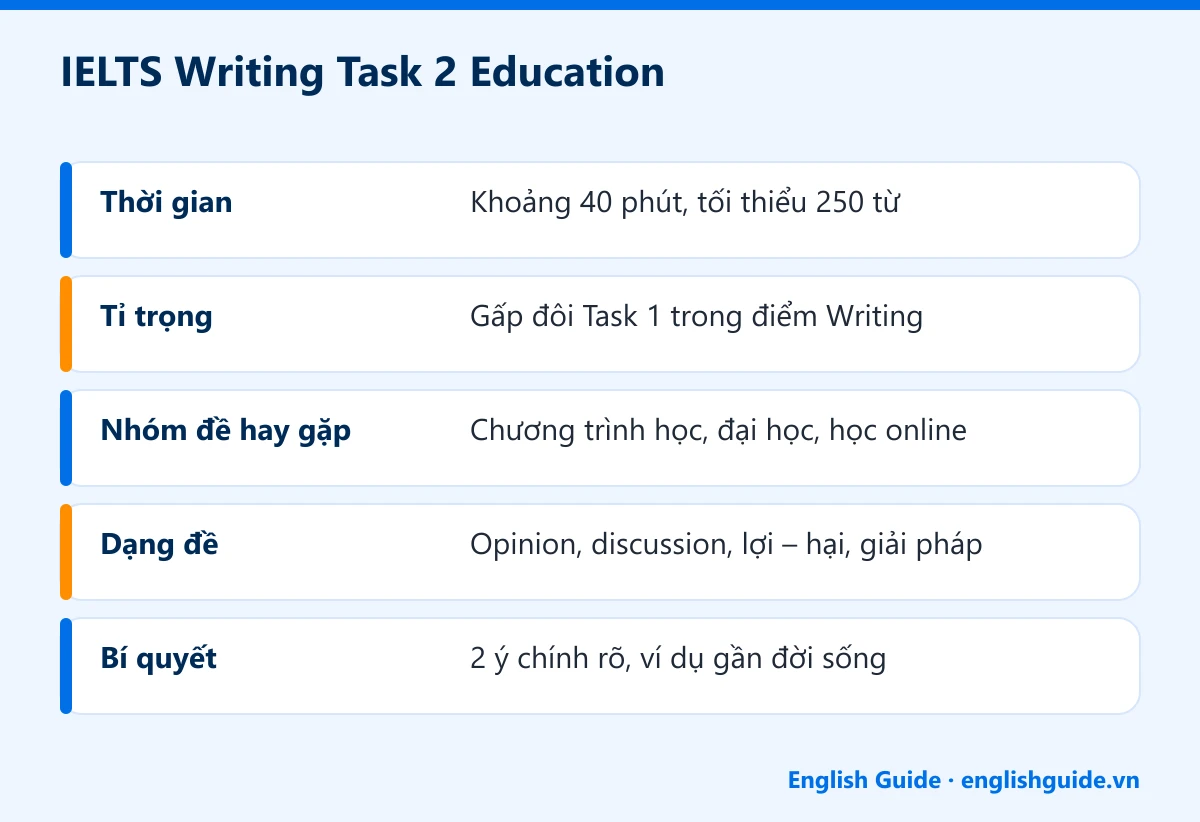The width and height of the screenshot is (1200, 822).
Task: Select the Nhóm đề hay gặp label
Action: pos(225,431)
